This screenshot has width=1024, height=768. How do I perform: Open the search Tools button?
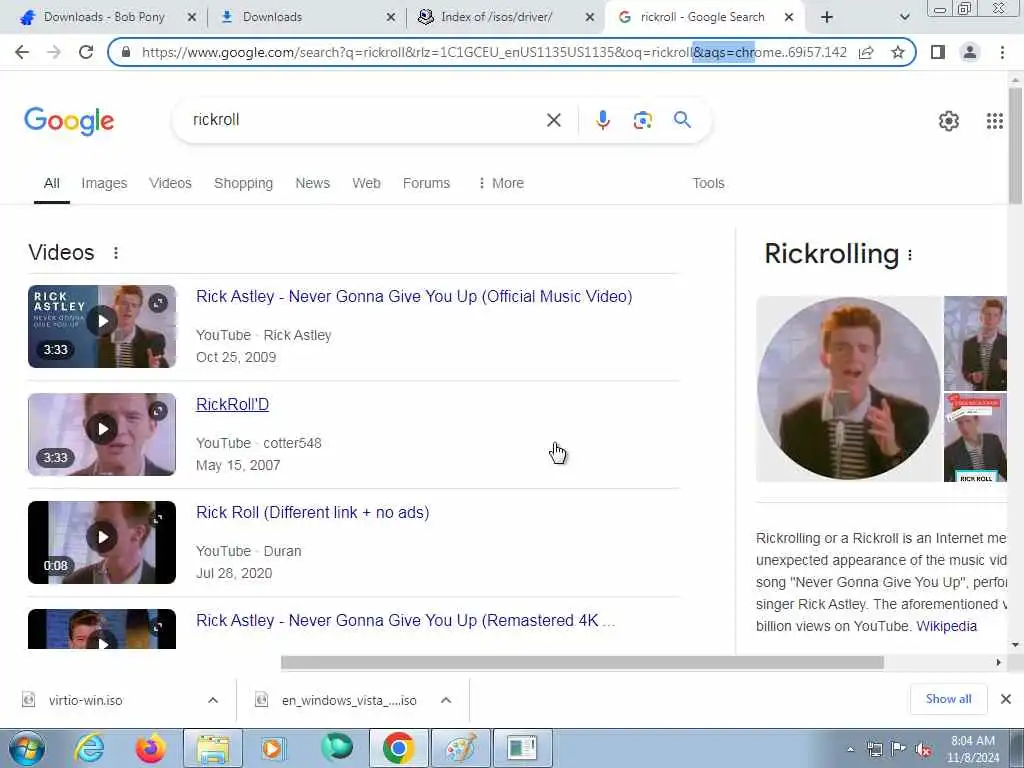pos(709,184)
